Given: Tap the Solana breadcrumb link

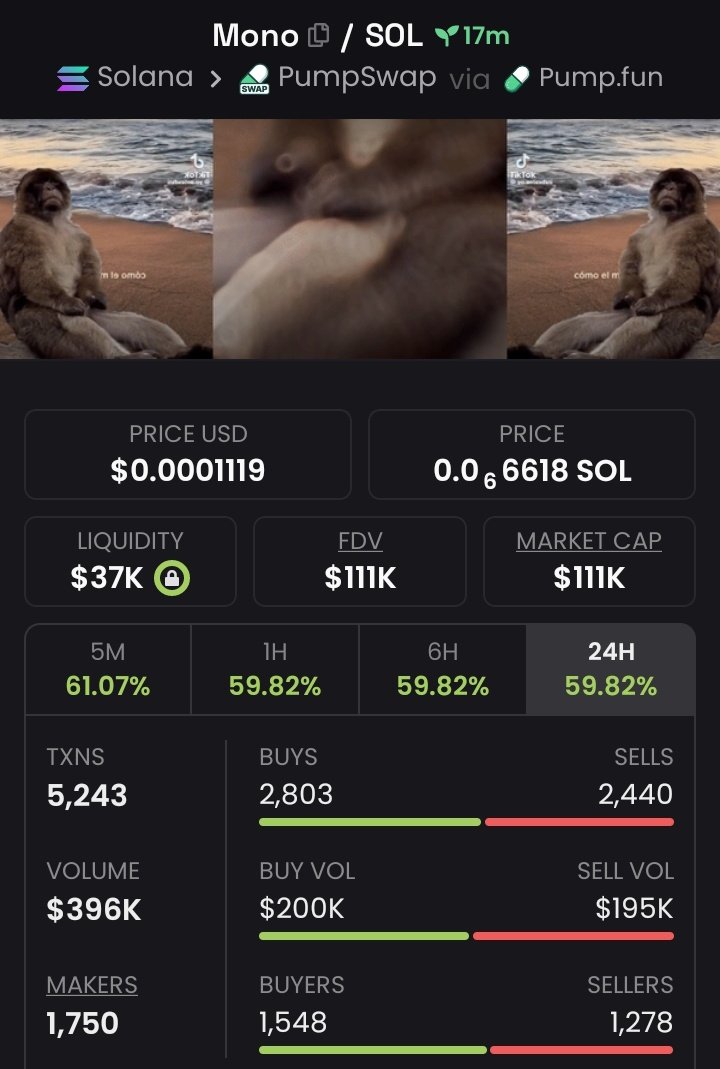Looking at the screenshot, I should coord(145,77).
